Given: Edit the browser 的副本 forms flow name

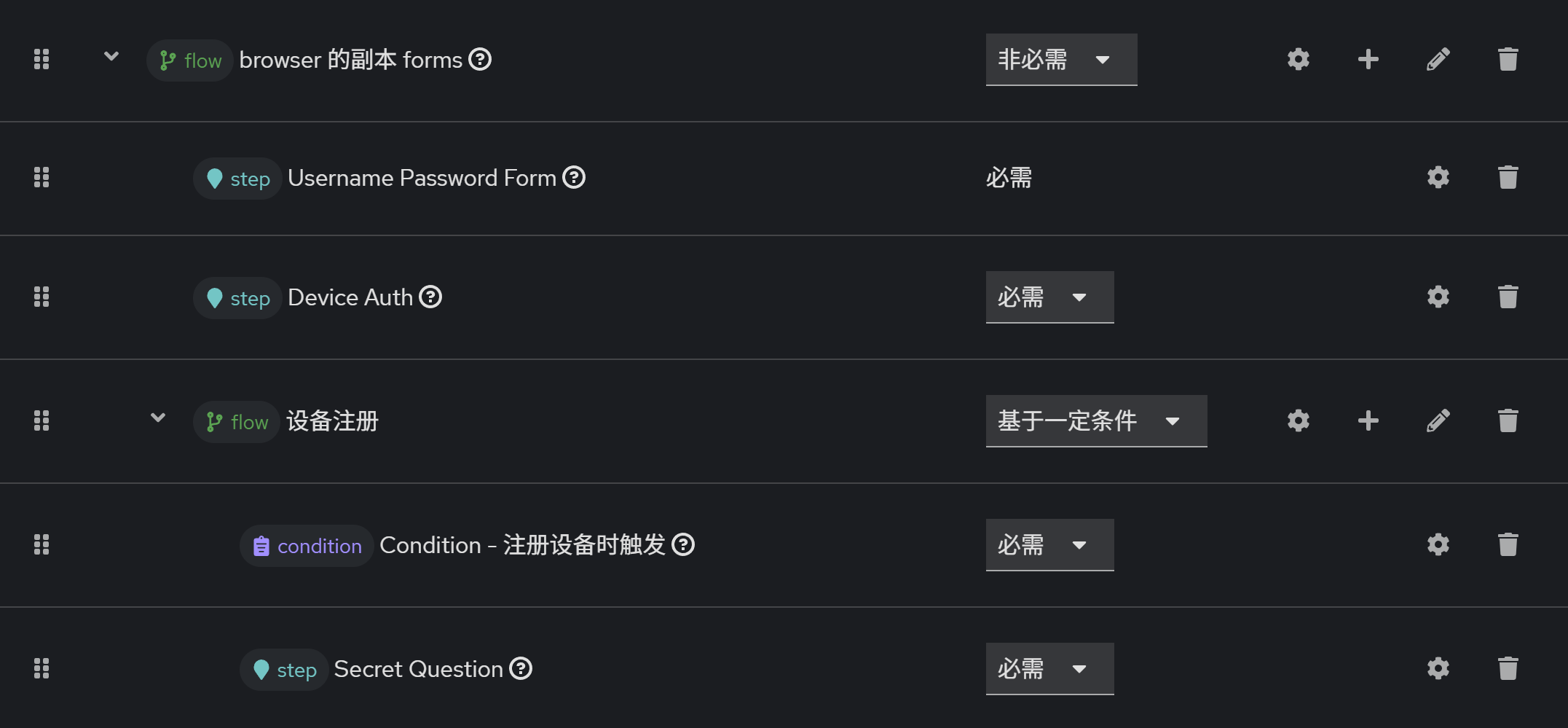Looking at the screenshot, I should pyautogui.click(x=1438, y=59).
